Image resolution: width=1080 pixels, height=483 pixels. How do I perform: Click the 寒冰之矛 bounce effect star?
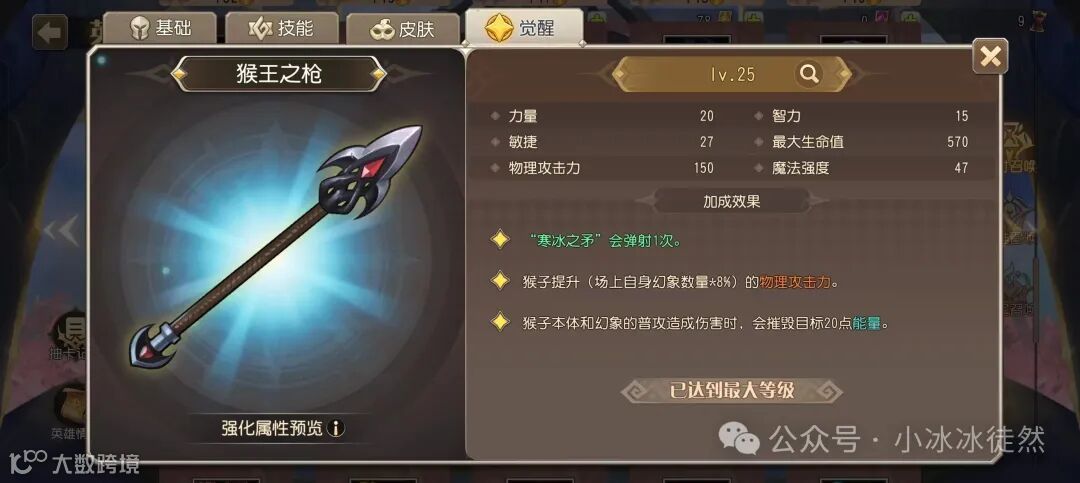pyautogui.click(x=499, y=240)
